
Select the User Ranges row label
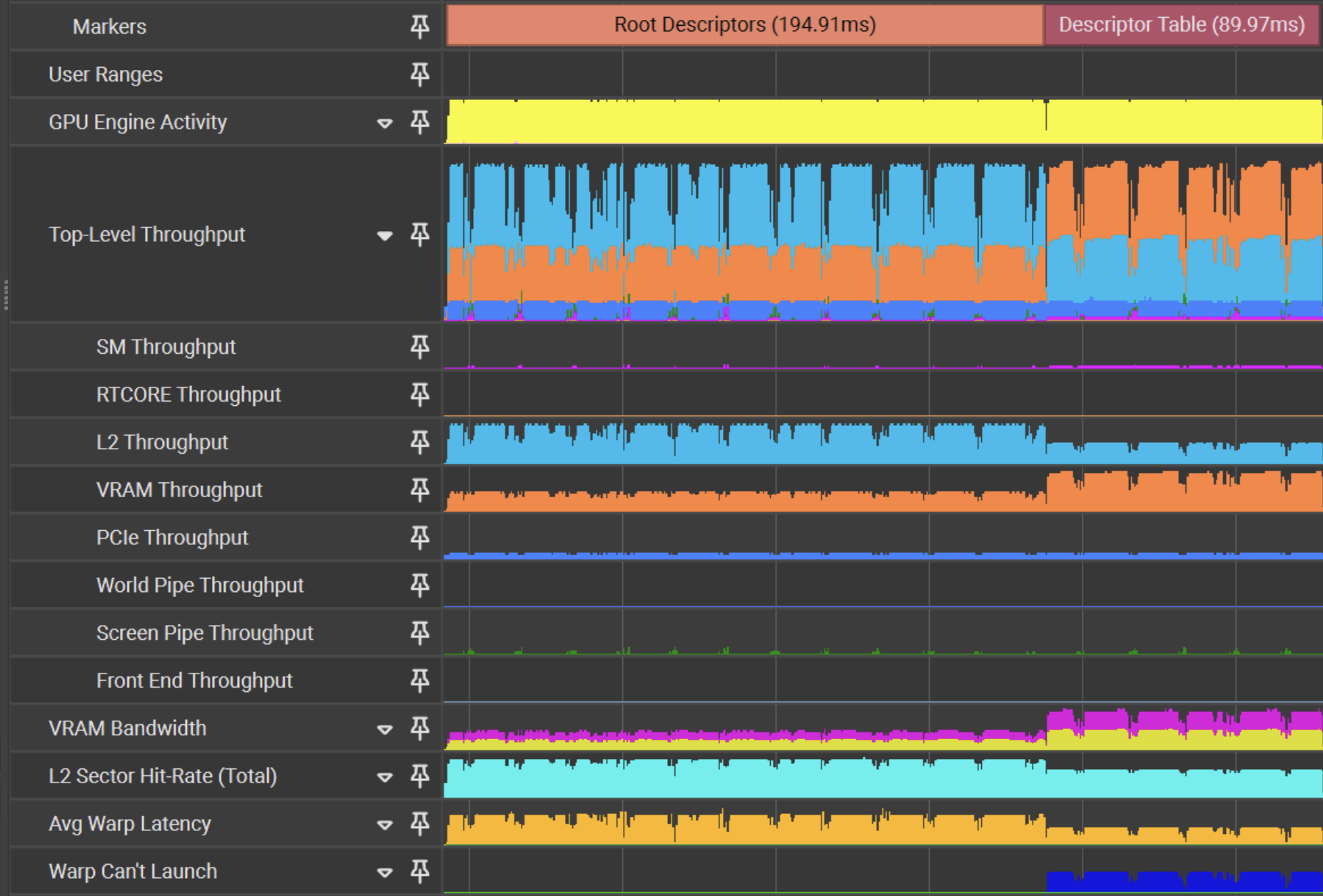click(x=106, y=75)
